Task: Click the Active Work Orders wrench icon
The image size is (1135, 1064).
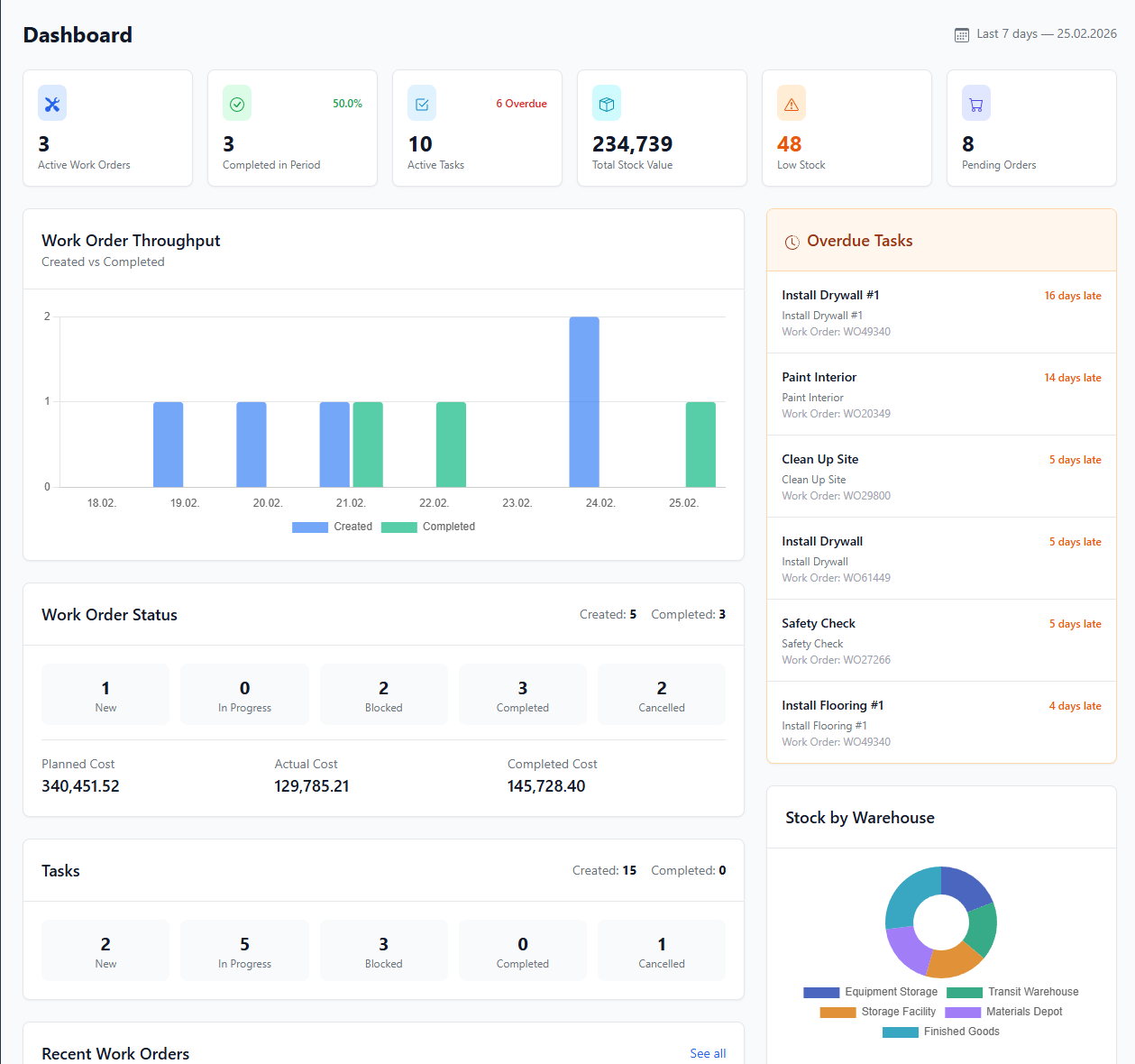Action: tap(51, 103)
